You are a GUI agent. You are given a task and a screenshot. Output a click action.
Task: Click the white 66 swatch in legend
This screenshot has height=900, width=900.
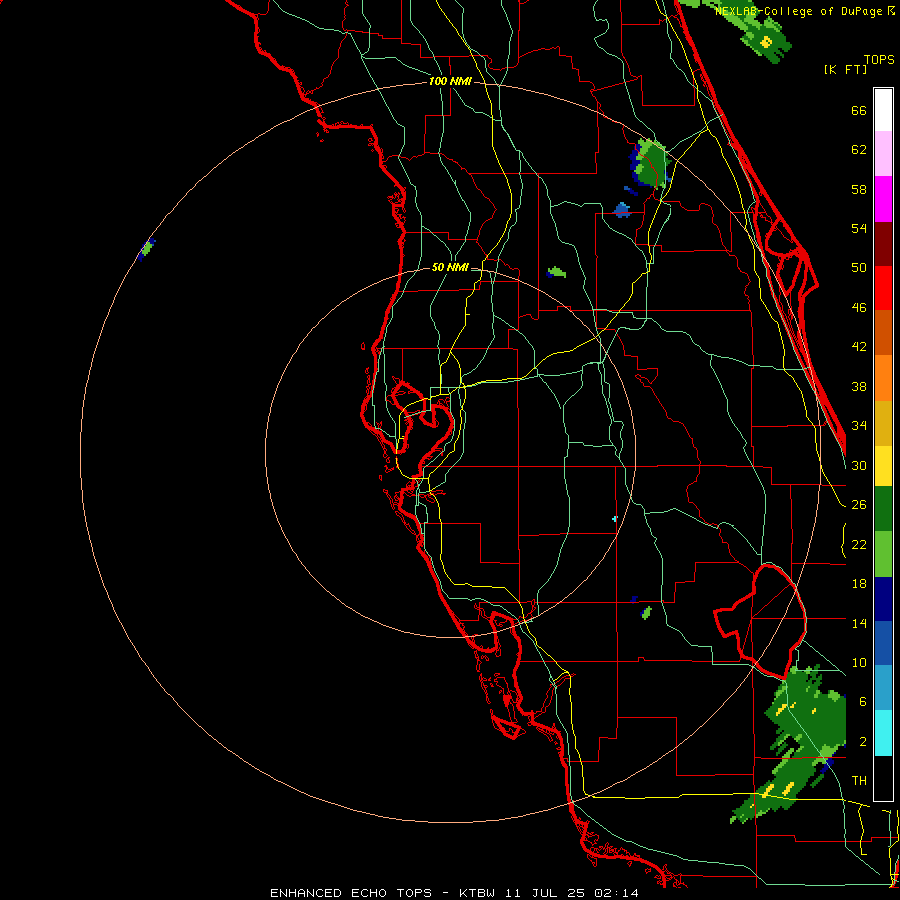[883, 110]
